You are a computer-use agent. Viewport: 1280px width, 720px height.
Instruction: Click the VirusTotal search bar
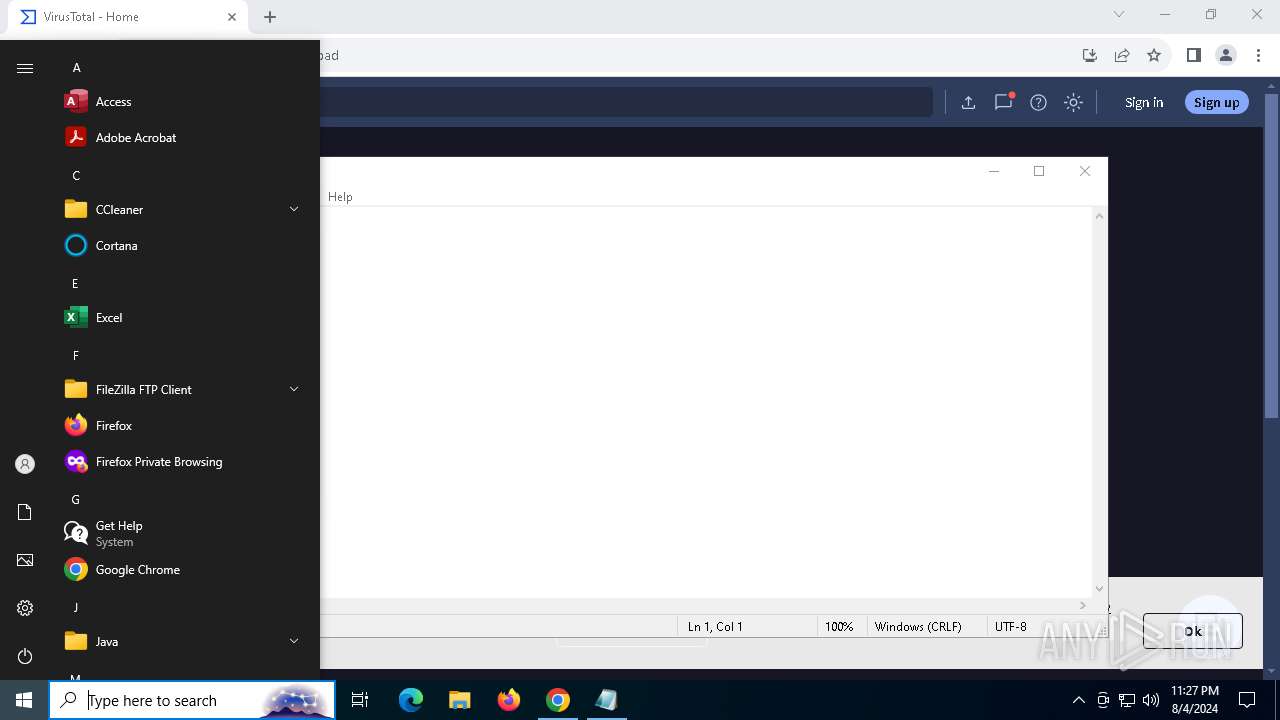tap(627, 102)
